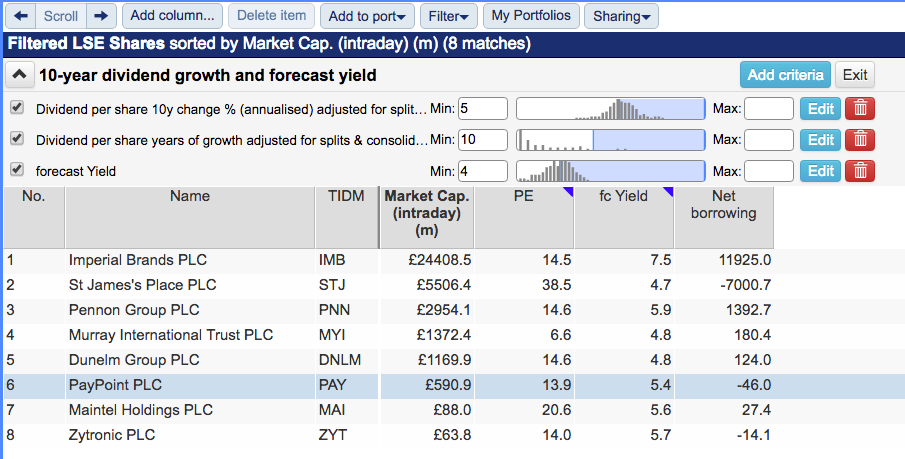Exit the filter editor
The width and height of the screenshot is (905, 459).
855,75
